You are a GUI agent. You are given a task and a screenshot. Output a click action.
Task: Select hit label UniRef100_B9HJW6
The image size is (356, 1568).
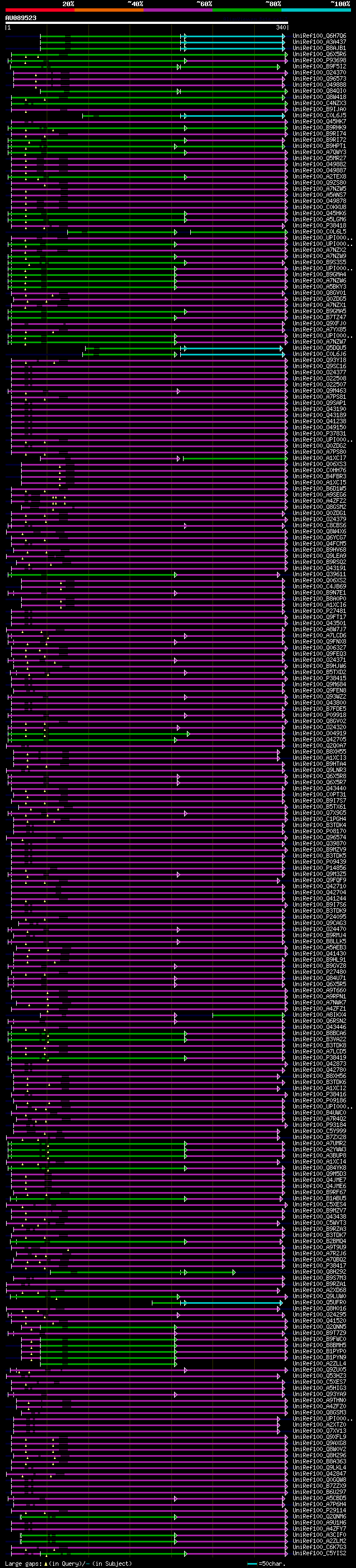click(319, 666)
